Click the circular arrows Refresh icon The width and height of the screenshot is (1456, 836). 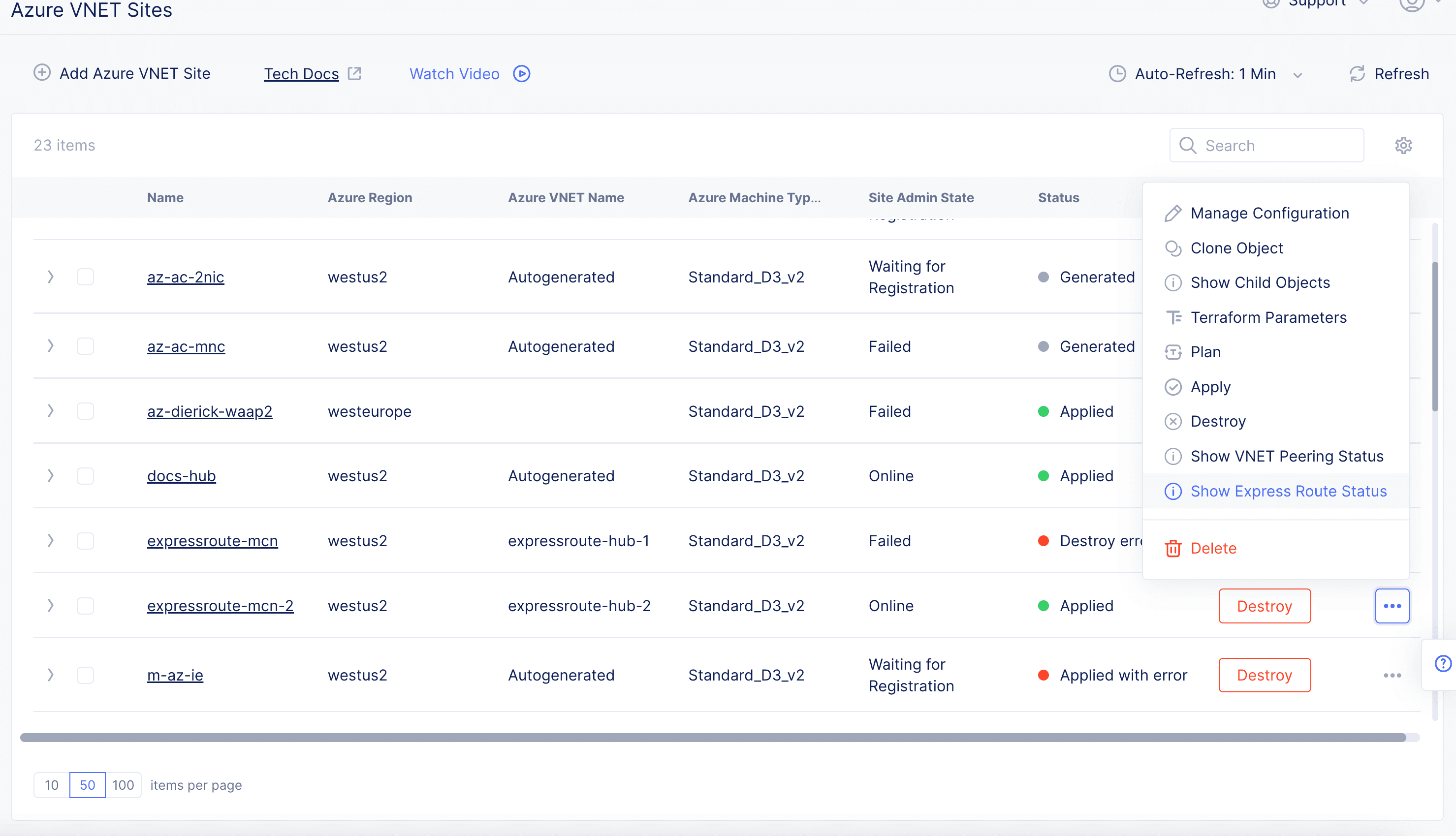click(x=1357, y=74)
